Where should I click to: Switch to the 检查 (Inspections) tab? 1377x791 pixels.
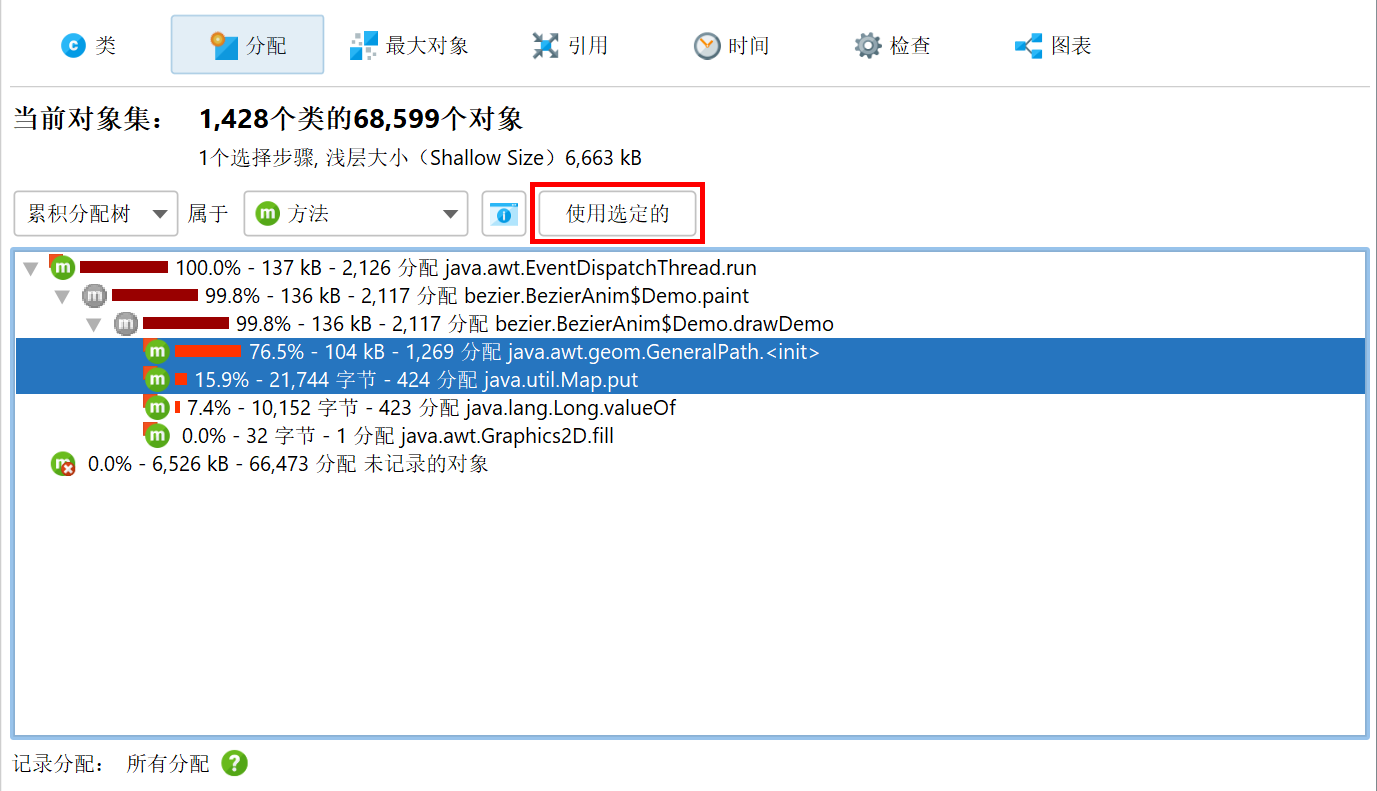pyautogui.click(x=892, y=45)
